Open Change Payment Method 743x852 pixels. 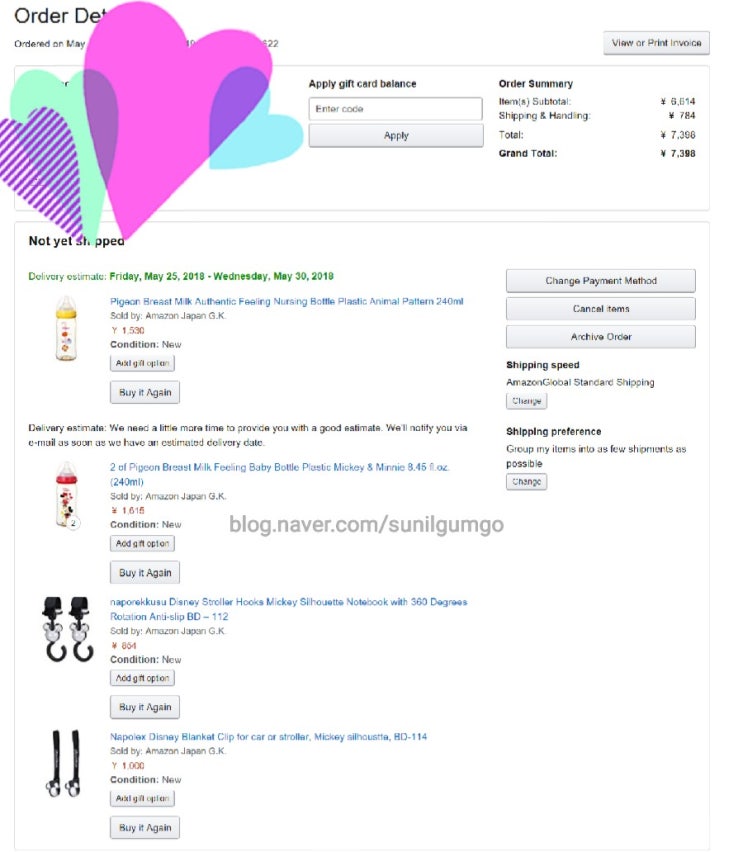[601, 280]
